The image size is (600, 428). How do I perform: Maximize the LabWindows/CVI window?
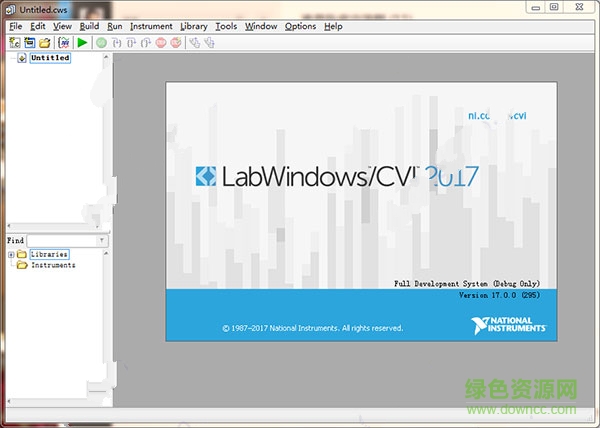(554, 7)
